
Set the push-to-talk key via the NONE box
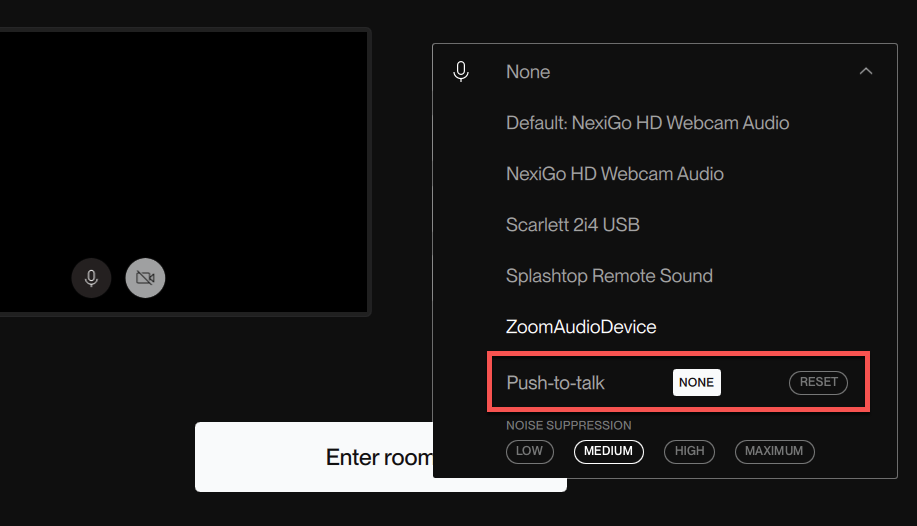[697, 382]
